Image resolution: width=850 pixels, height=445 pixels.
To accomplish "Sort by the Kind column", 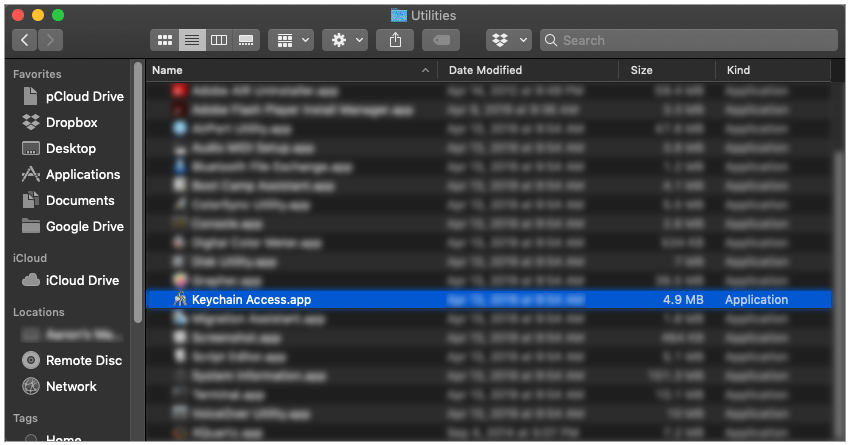I will click(738, 70).
